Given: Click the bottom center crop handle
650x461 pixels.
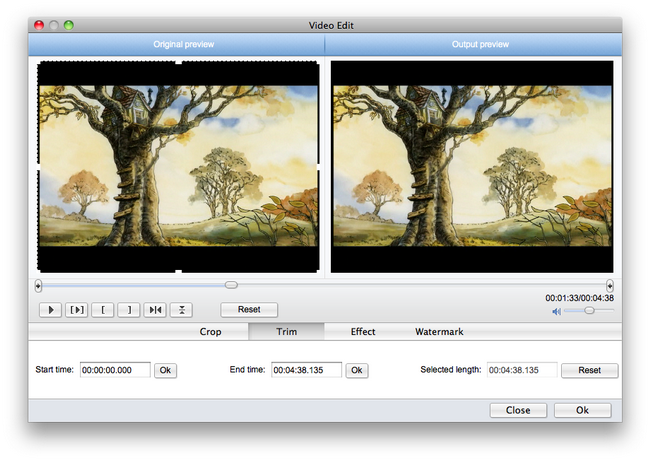Looking at the screenshot, I should 179,272.
